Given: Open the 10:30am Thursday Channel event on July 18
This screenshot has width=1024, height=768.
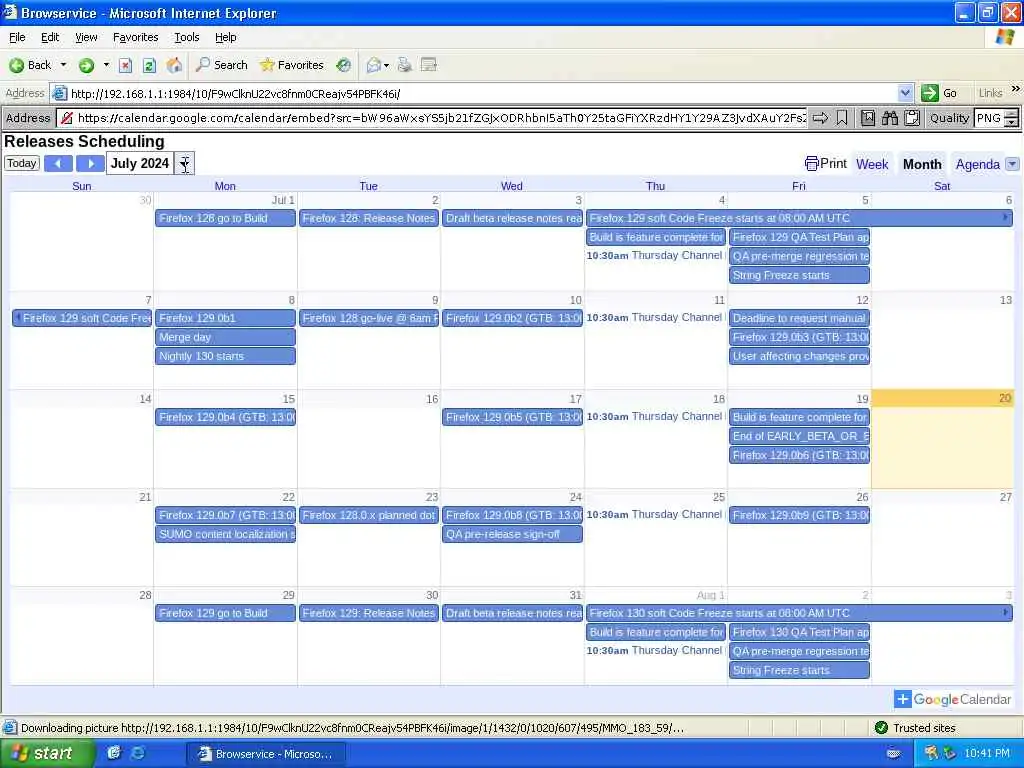Looking at the screenshot, I should coord(655,417).
